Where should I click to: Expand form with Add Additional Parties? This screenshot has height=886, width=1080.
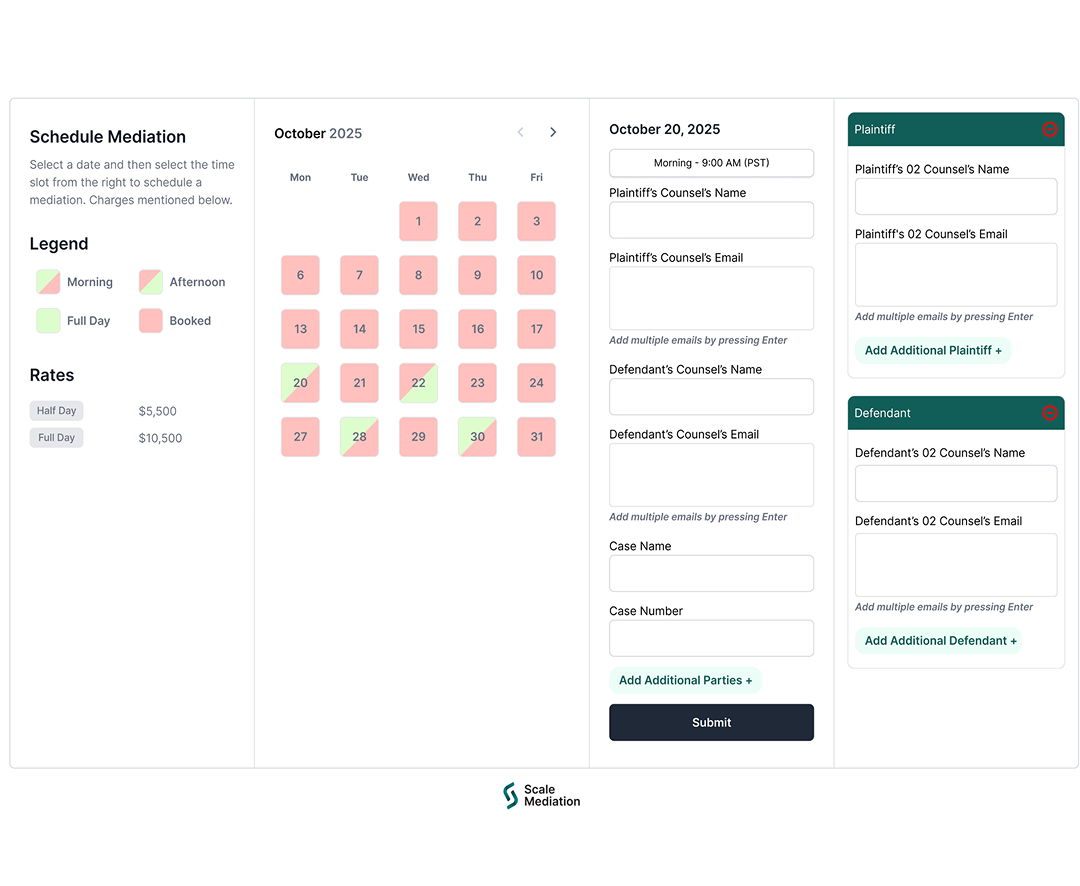(685, 680)
